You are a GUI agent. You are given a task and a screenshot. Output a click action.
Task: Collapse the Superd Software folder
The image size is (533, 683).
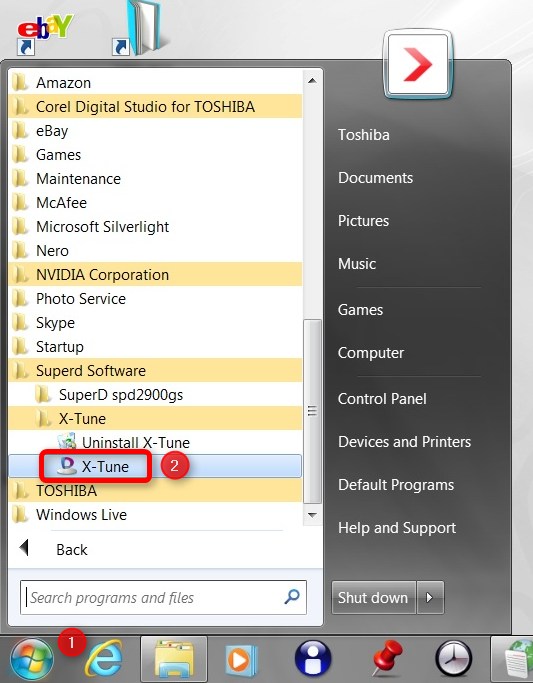click(155, 371)
